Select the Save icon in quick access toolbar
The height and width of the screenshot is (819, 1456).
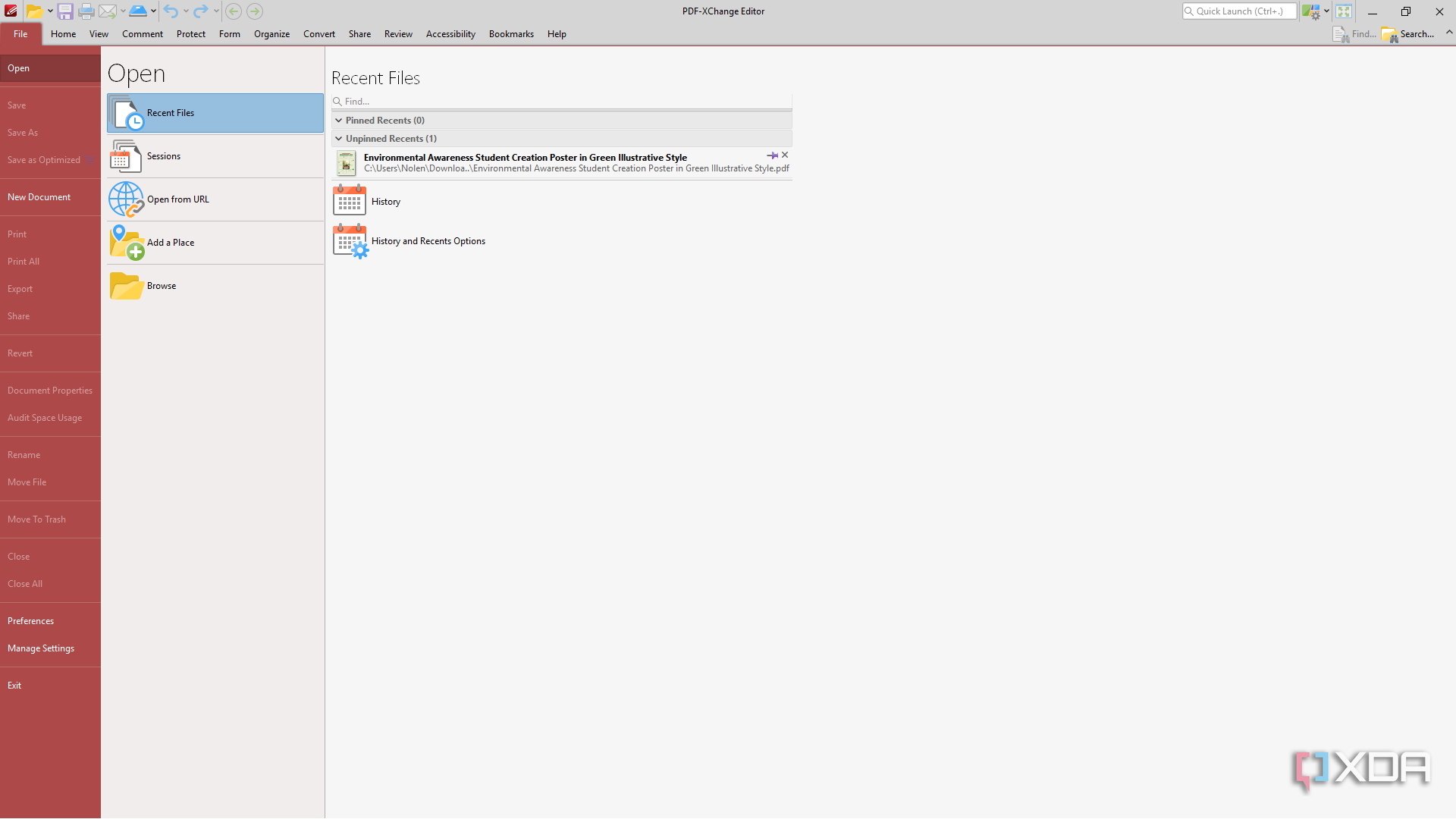[65, 11]
